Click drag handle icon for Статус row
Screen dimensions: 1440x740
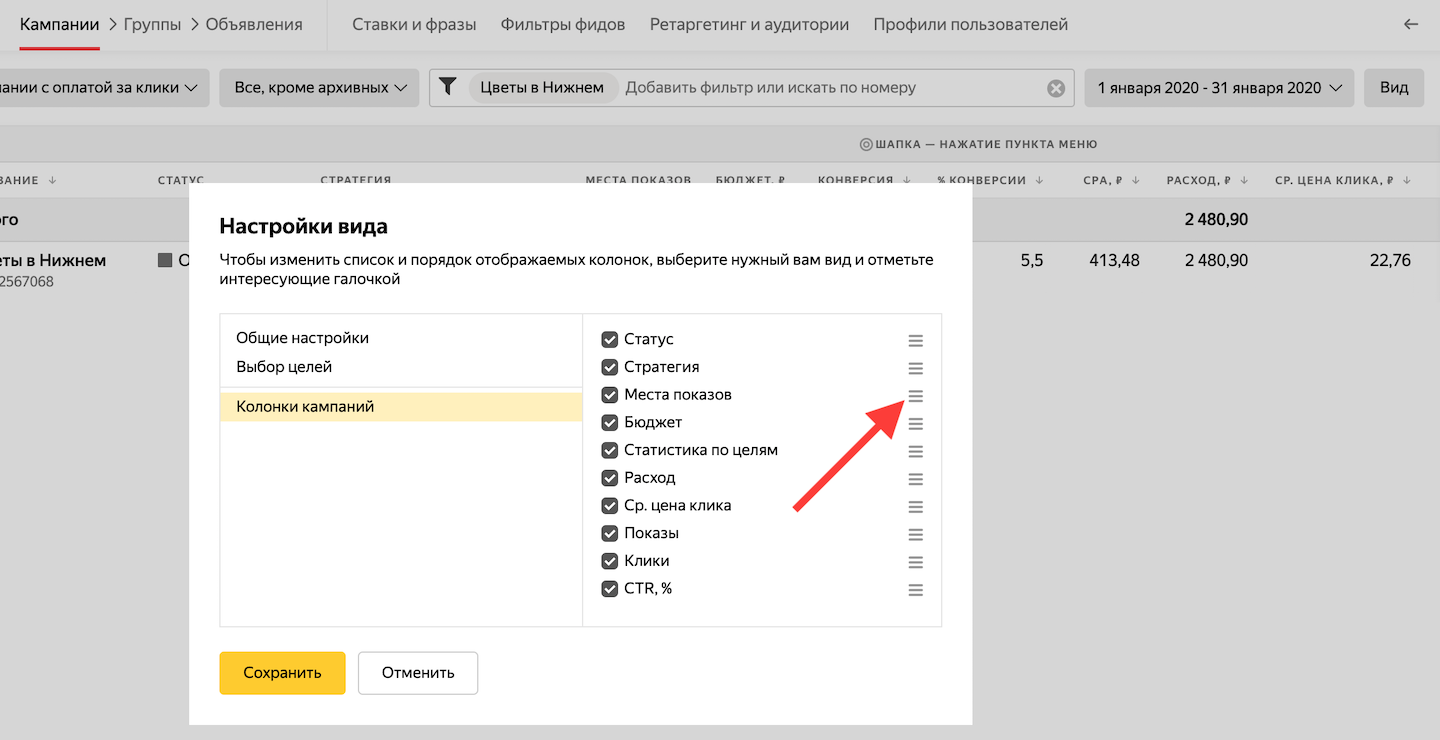pos(915,340)
